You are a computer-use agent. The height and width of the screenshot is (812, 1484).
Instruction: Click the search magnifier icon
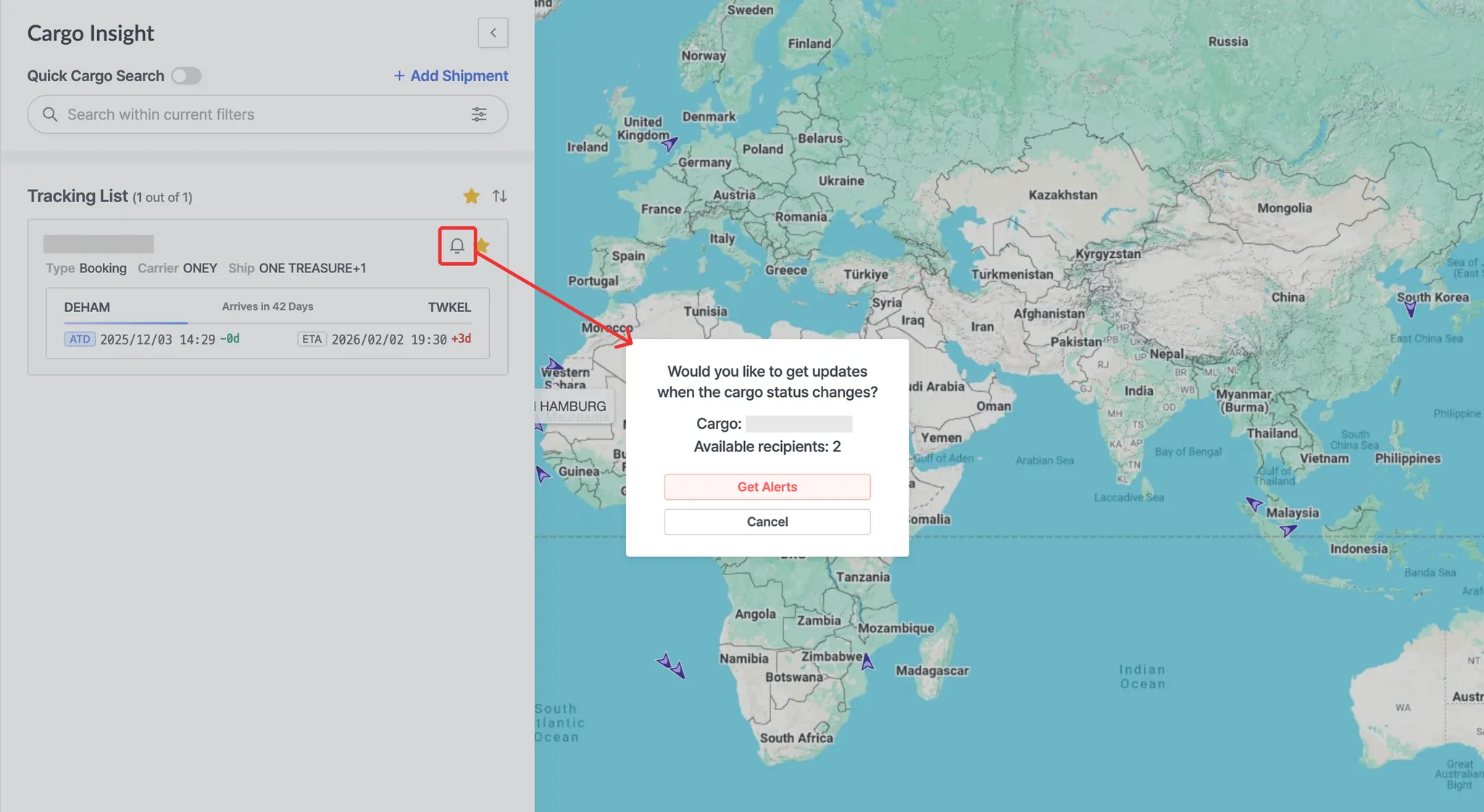pyautogui.click(x=50, y=114)
